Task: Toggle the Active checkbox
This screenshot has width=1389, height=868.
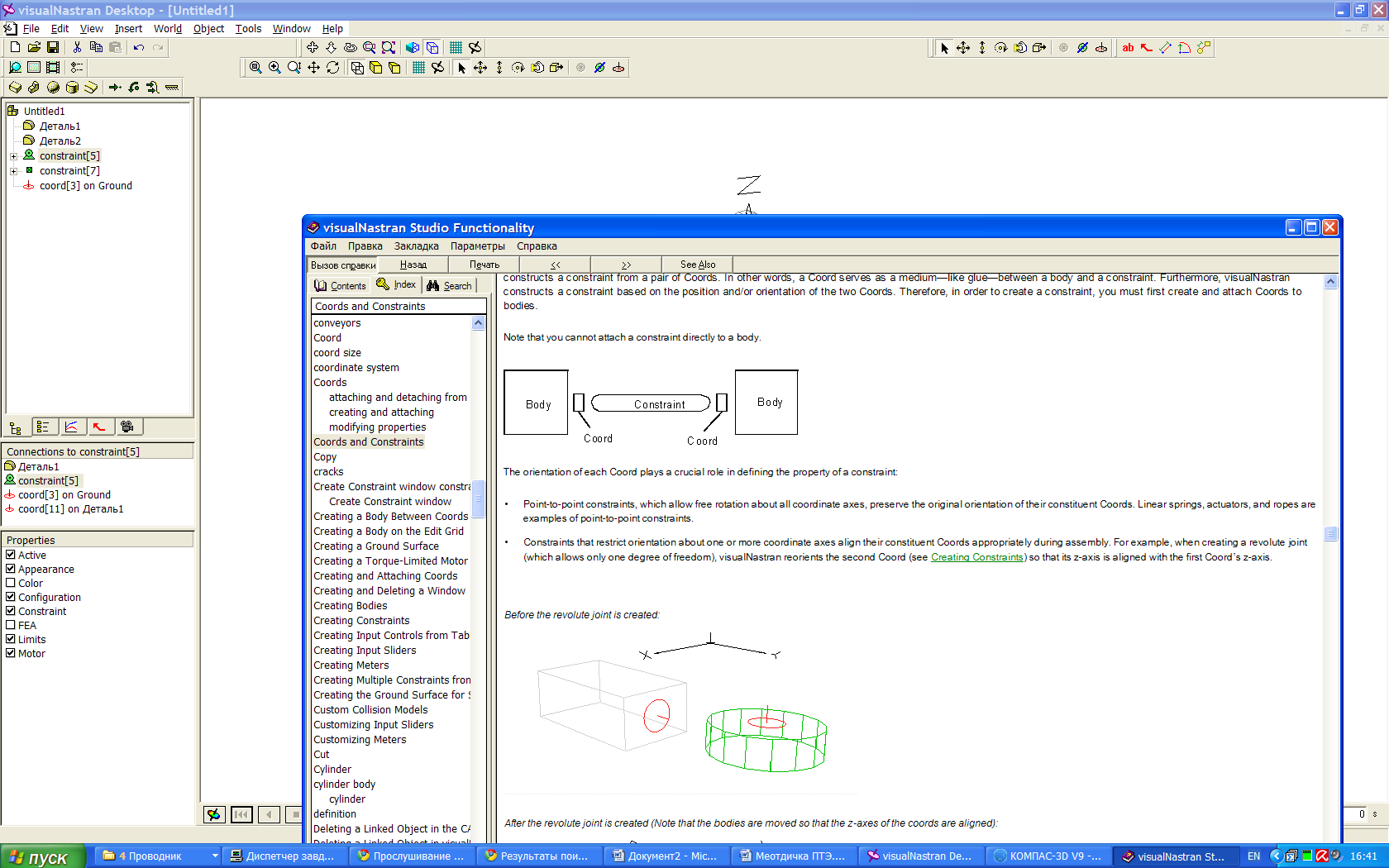Action: pos(11,555)
